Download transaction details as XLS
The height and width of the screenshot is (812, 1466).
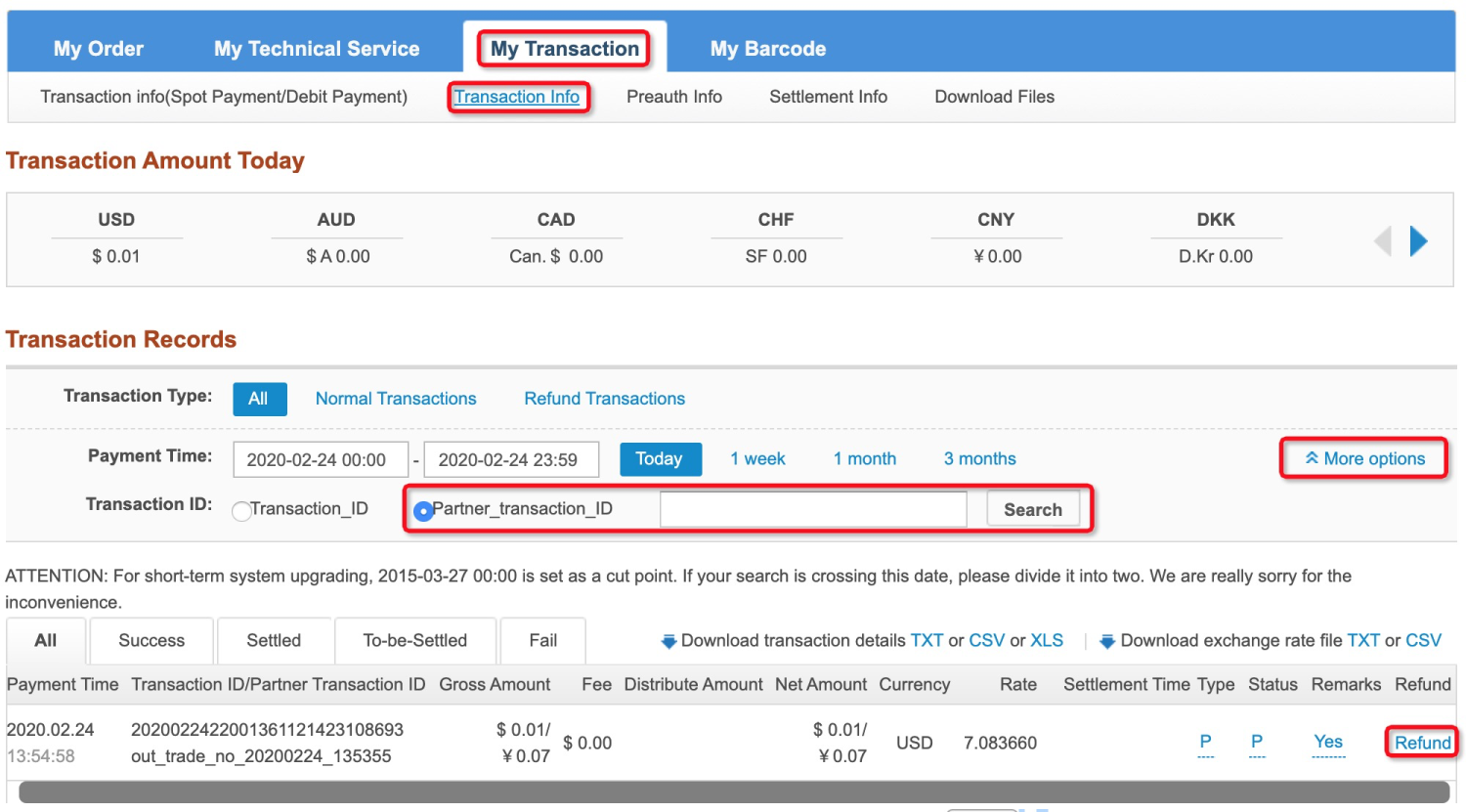tap(1047, 641)
